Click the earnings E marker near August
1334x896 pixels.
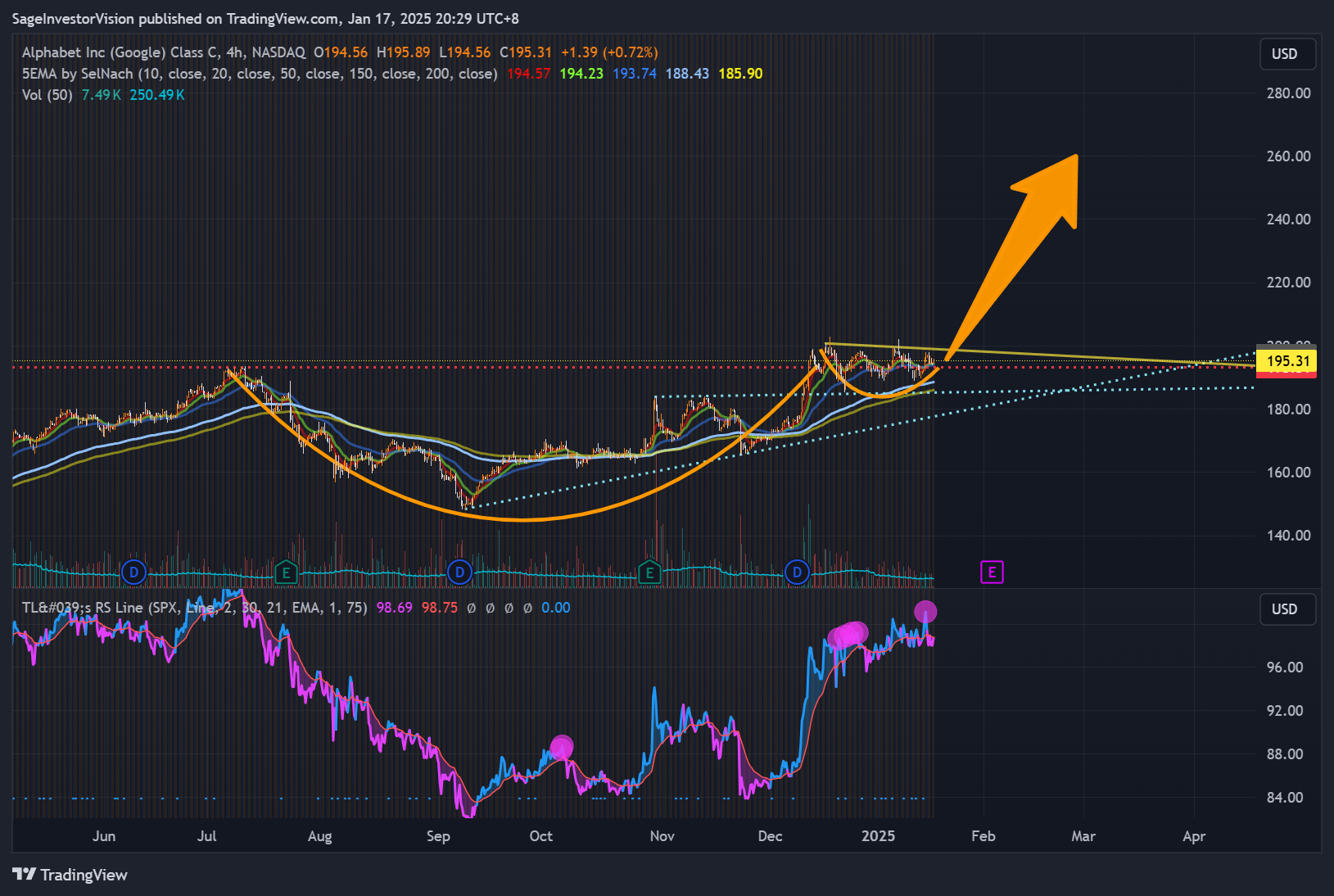[x=286, y=572]
